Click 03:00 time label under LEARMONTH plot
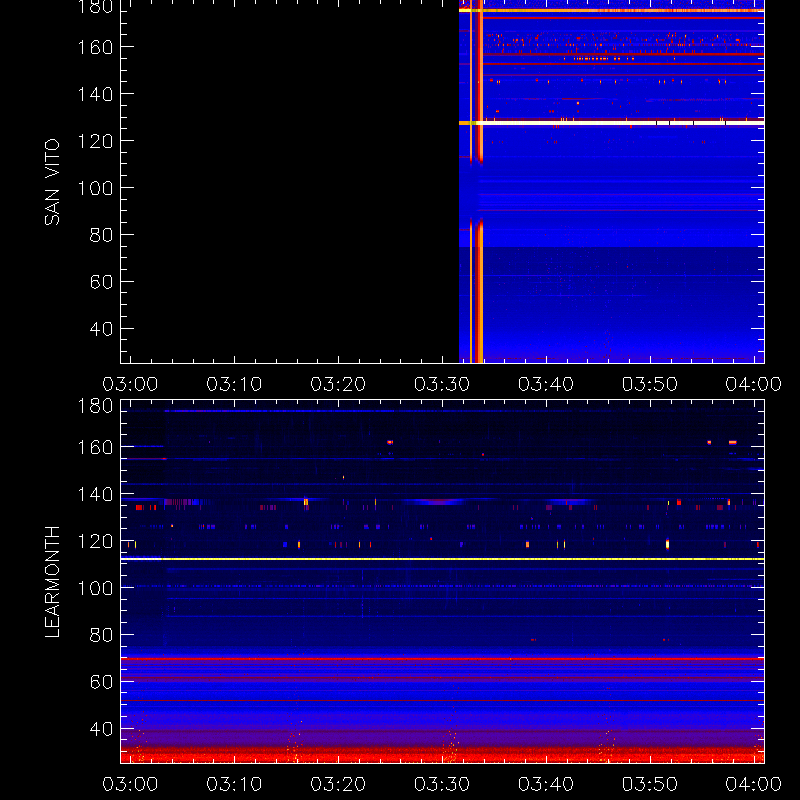This screenshot has width=800, height=800. tap(130, 784)
